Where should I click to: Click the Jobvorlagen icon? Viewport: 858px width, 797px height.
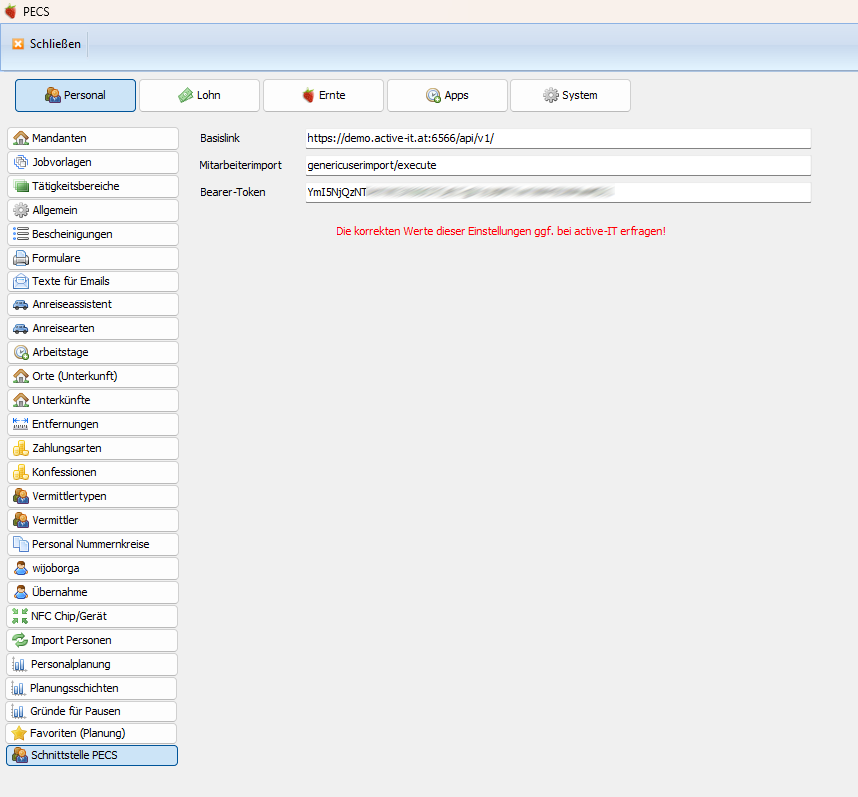[20, 162]
